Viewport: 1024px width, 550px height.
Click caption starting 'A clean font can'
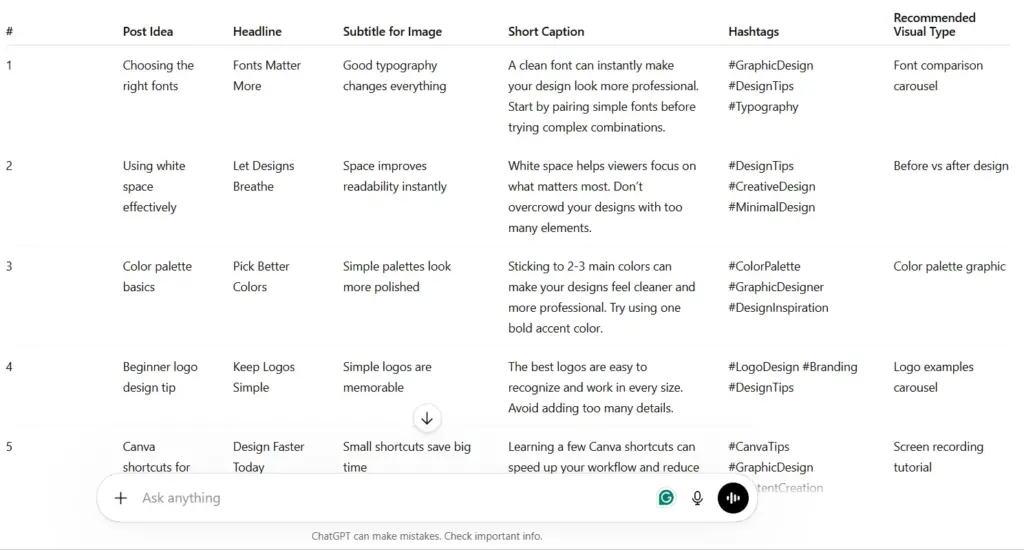pyautogui.click(x=603, y=96)
